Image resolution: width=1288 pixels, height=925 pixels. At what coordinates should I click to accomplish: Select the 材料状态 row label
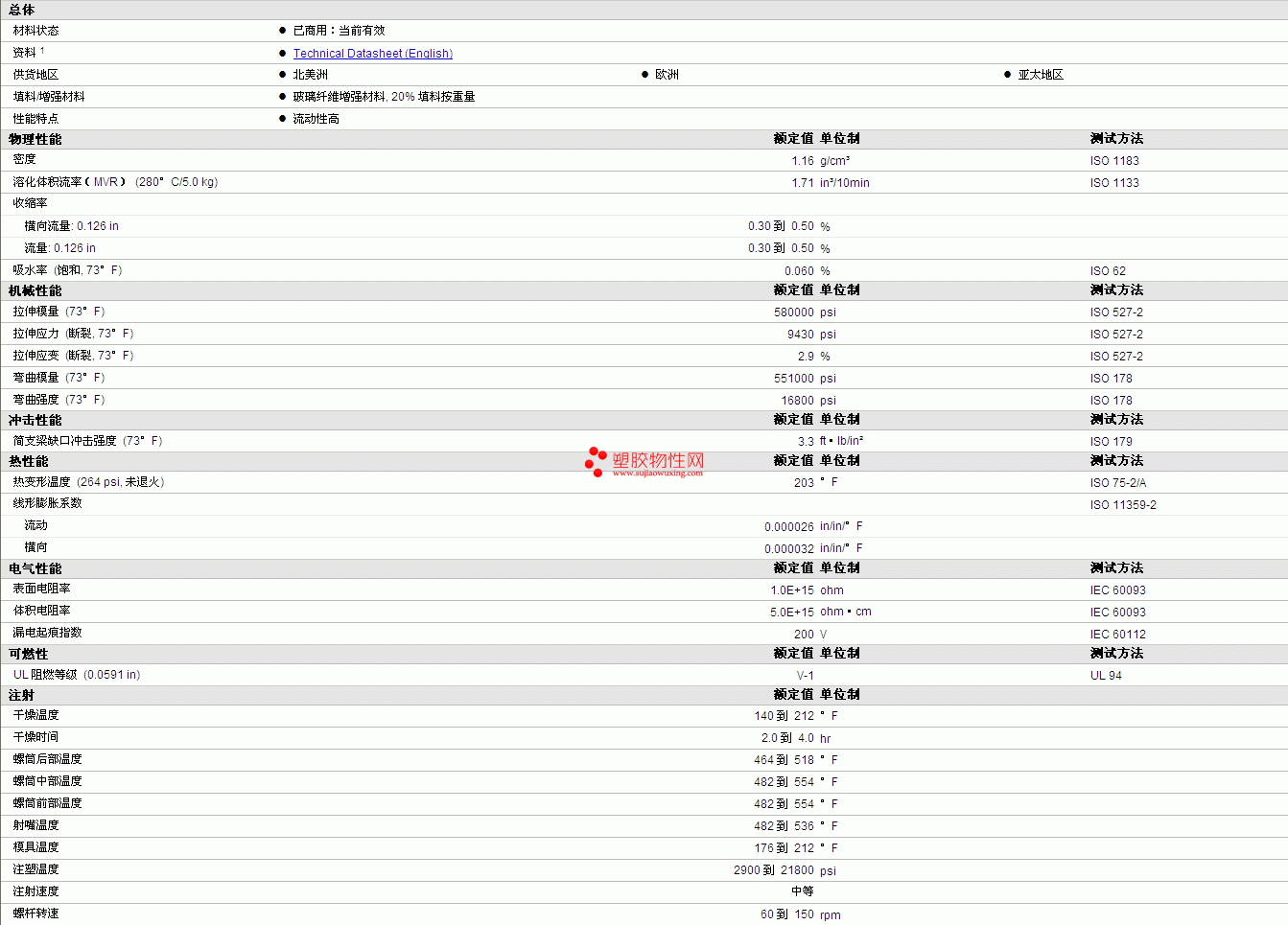[35, 31]
